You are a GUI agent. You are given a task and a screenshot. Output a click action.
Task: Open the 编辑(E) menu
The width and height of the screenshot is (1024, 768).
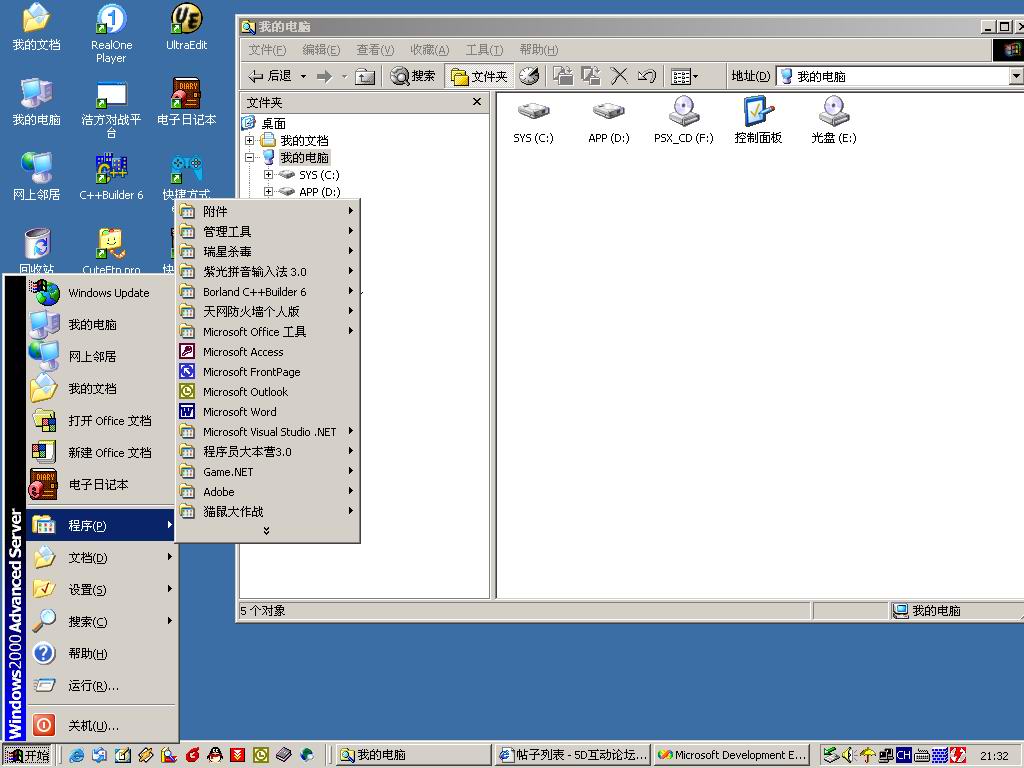click(321, 50)
